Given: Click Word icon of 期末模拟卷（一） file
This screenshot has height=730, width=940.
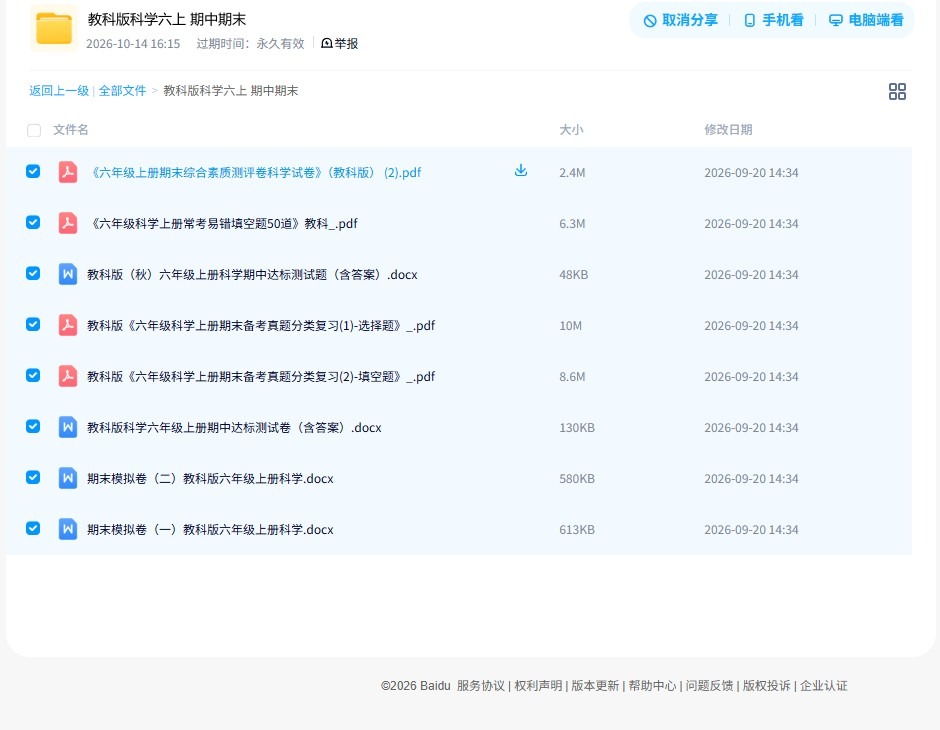Looking at the screenshot, I should (x=68, y=529).
